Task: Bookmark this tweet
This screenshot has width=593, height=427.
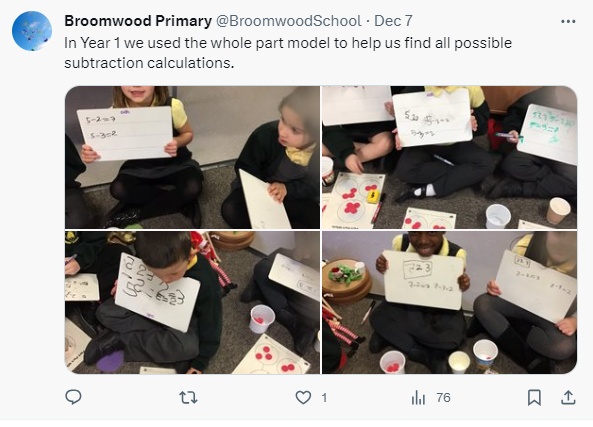Action: point(534,397)
